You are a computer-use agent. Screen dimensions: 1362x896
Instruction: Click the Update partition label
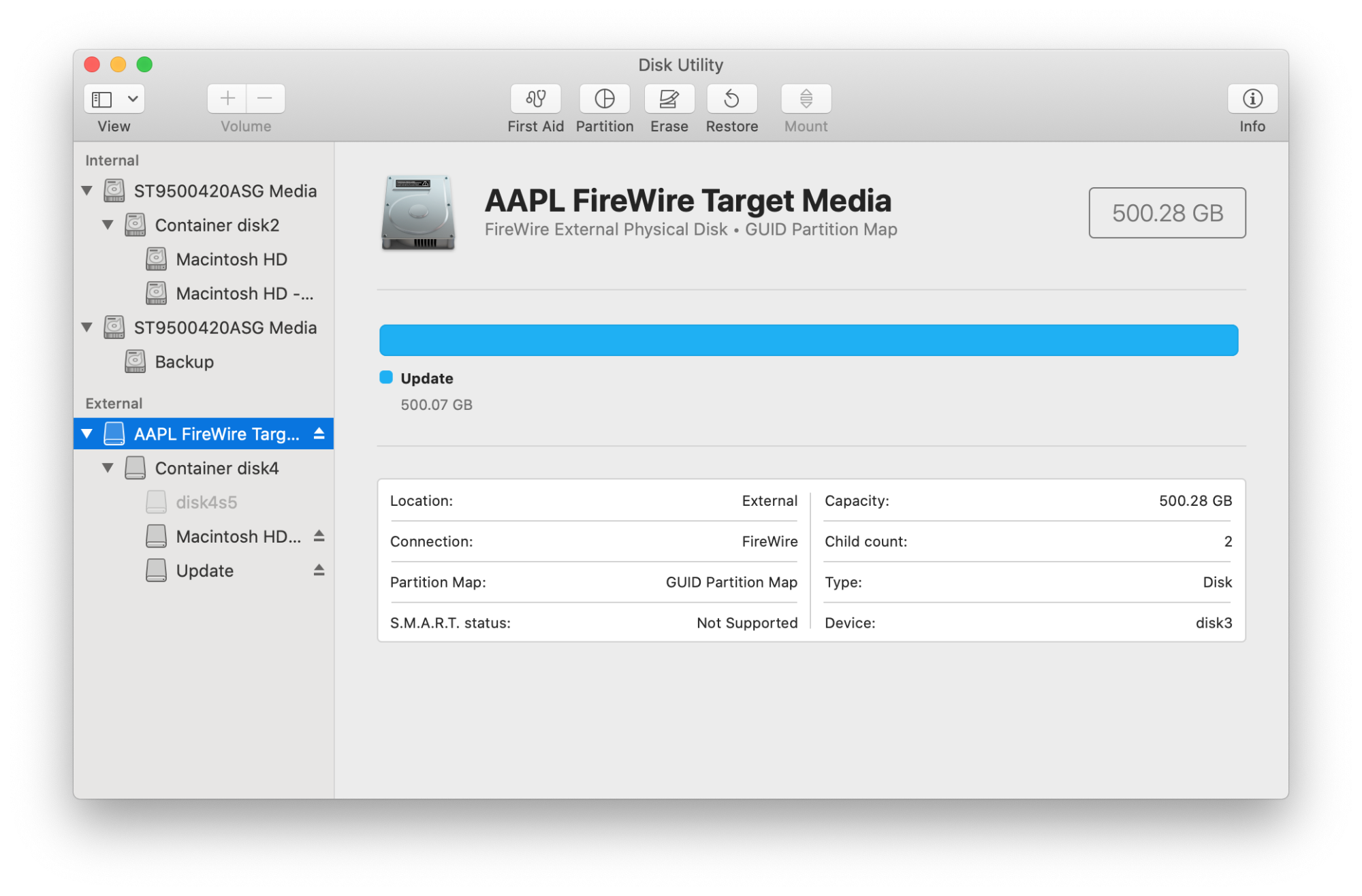pos(427,379)
